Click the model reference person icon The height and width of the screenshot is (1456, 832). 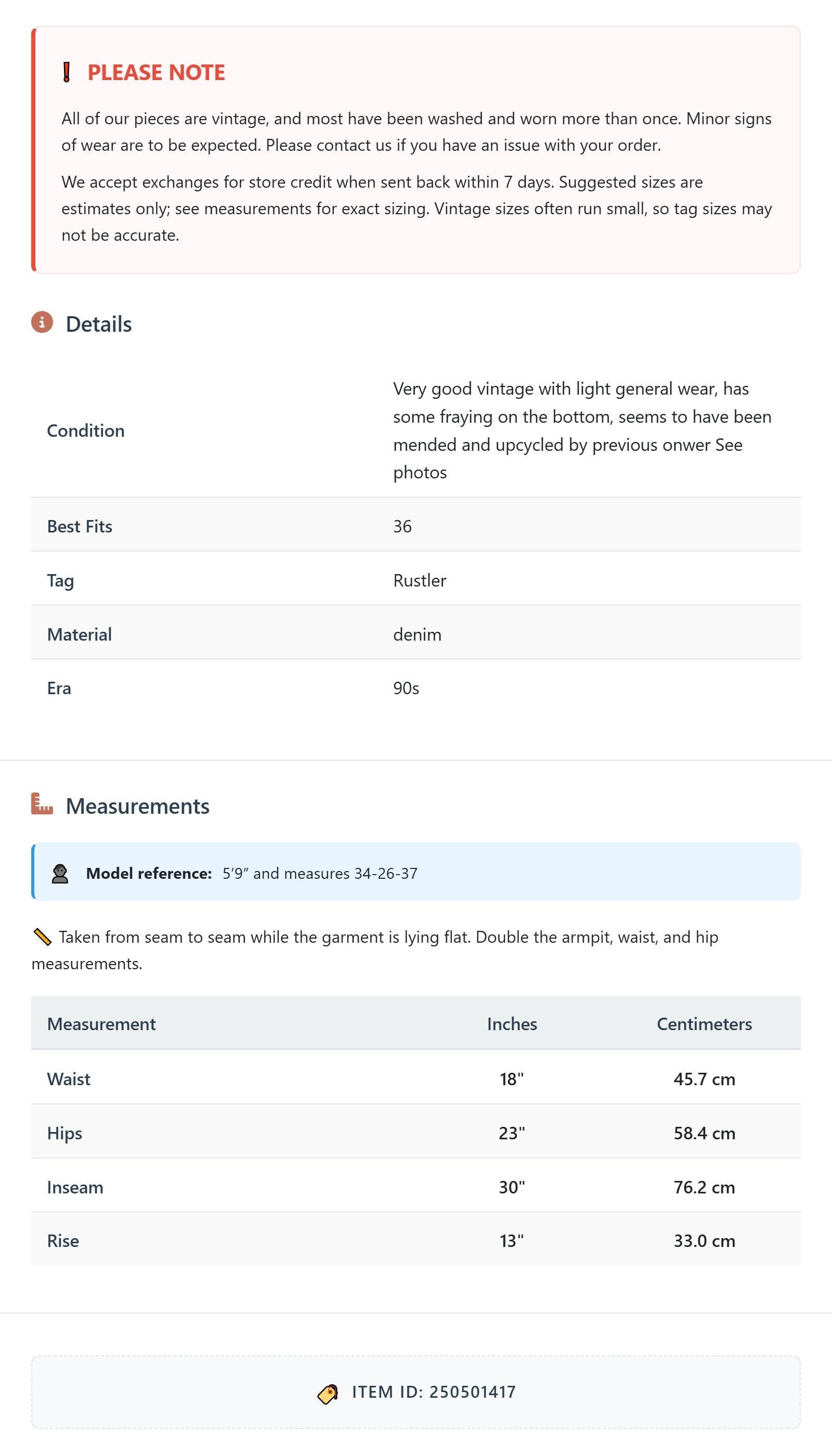click(x=60, y=874)
